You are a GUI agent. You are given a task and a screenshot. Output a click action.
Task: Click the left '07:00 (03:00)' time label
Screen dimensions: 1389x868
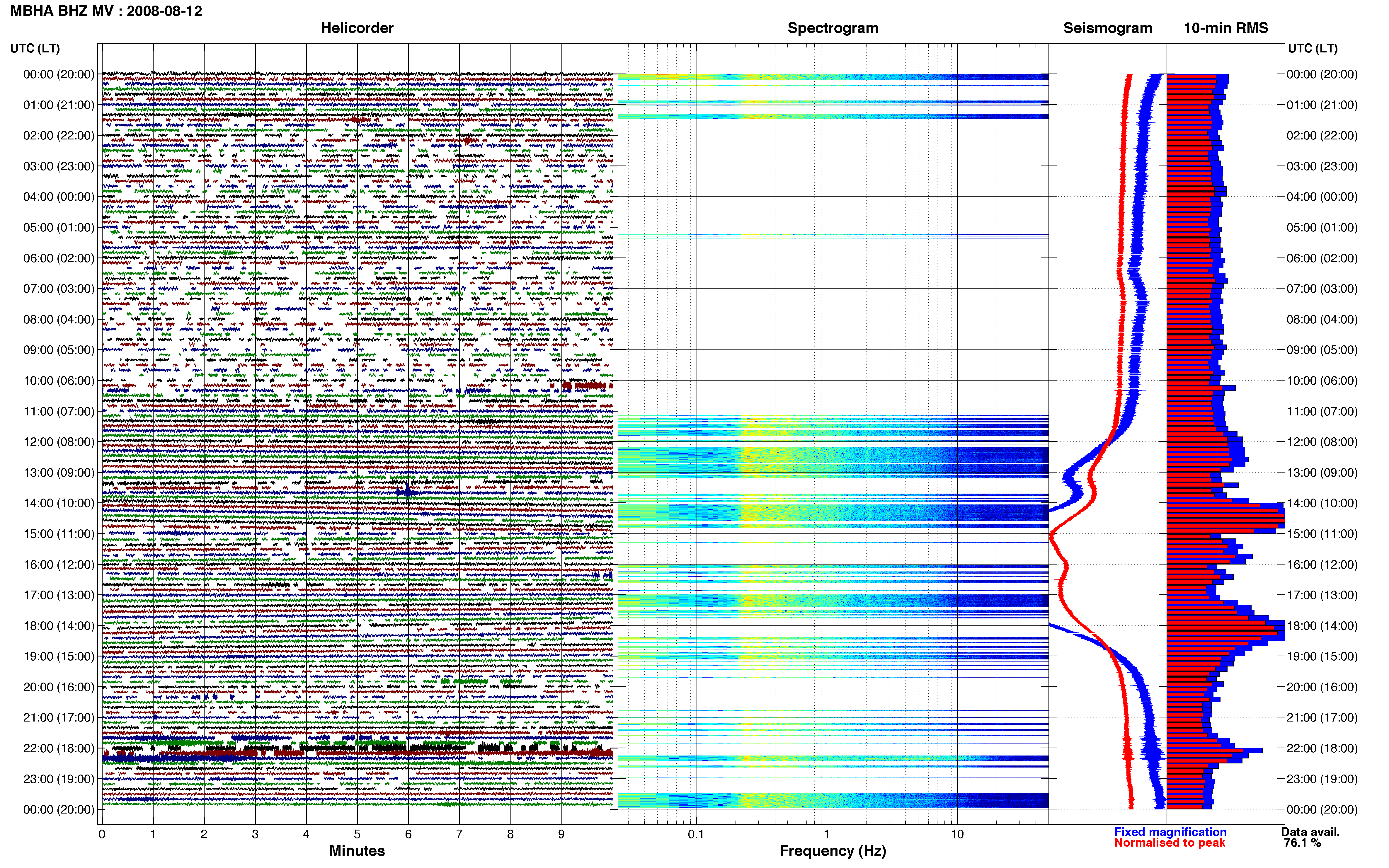59,289
